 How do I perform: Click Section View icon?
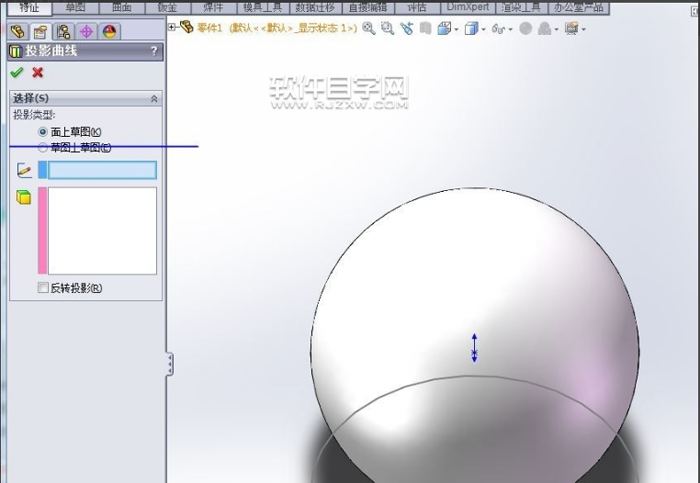425,29
